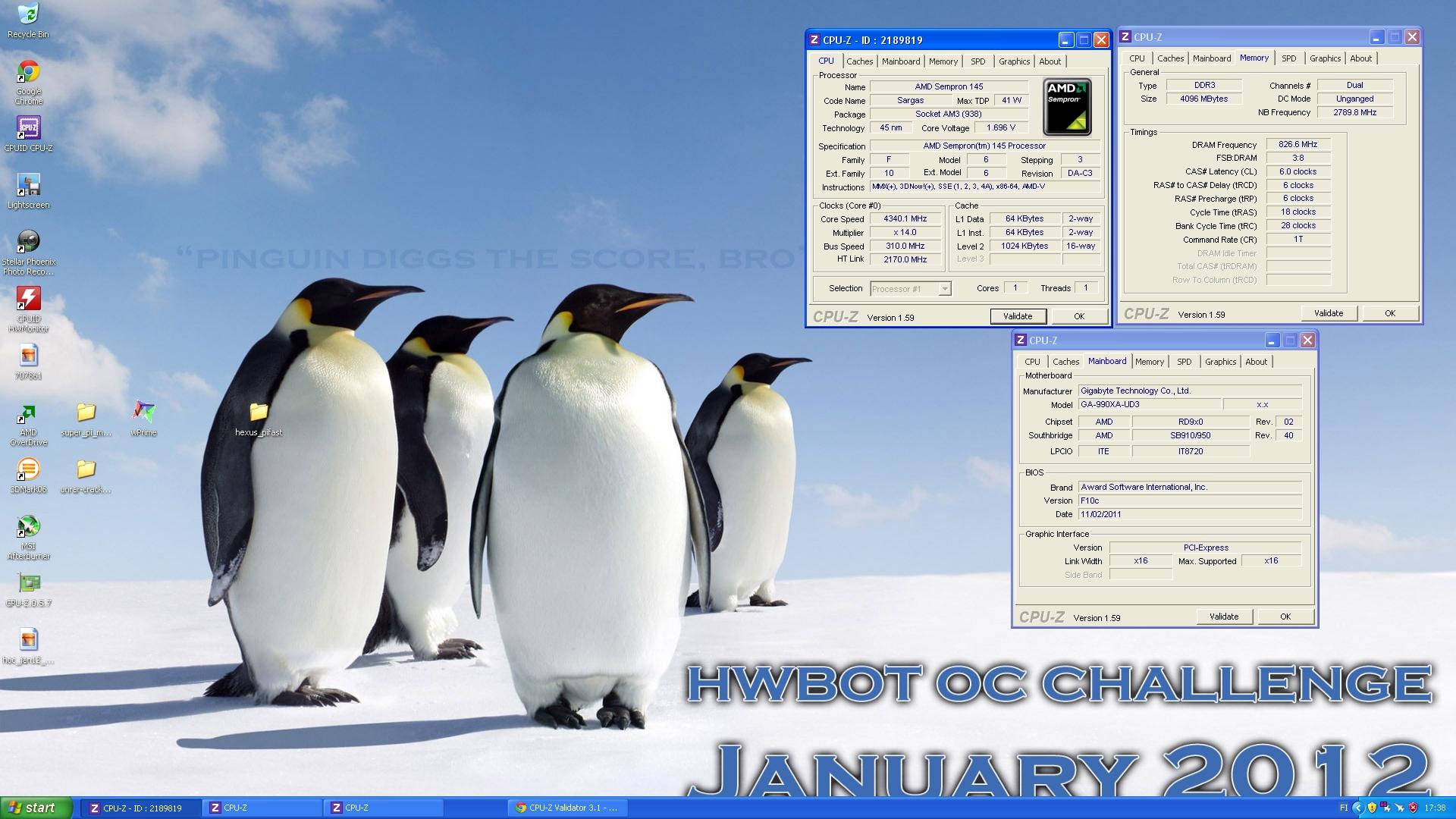Switch to CPU-Z Validator 3.1 Chrome task
This screenshot has width=1456, height=819.
(x=566, y=808)
